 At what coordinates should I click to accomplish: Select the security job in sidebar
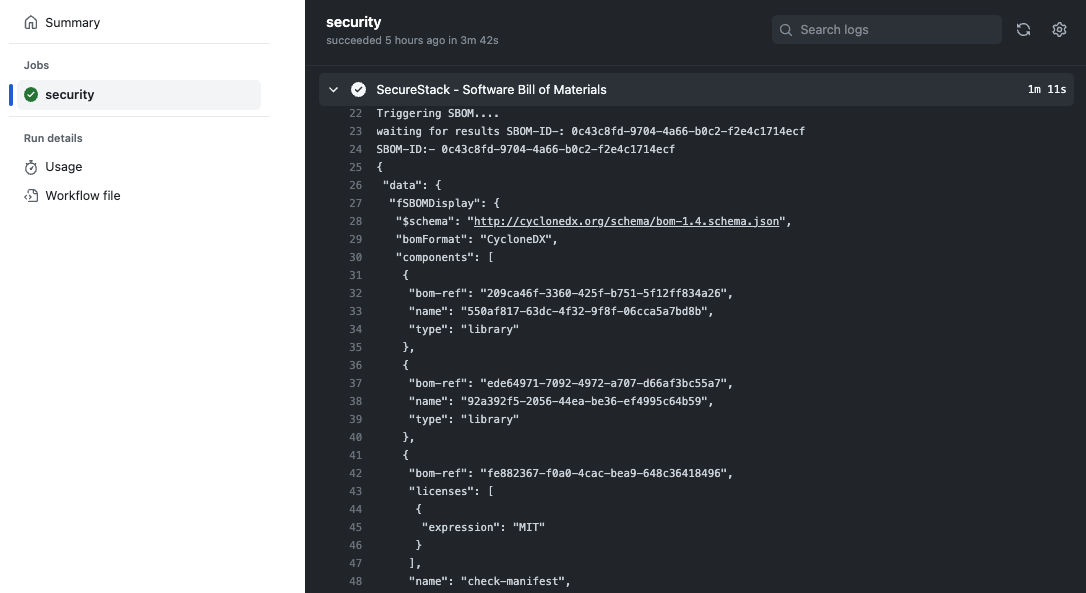click(139, 95)
